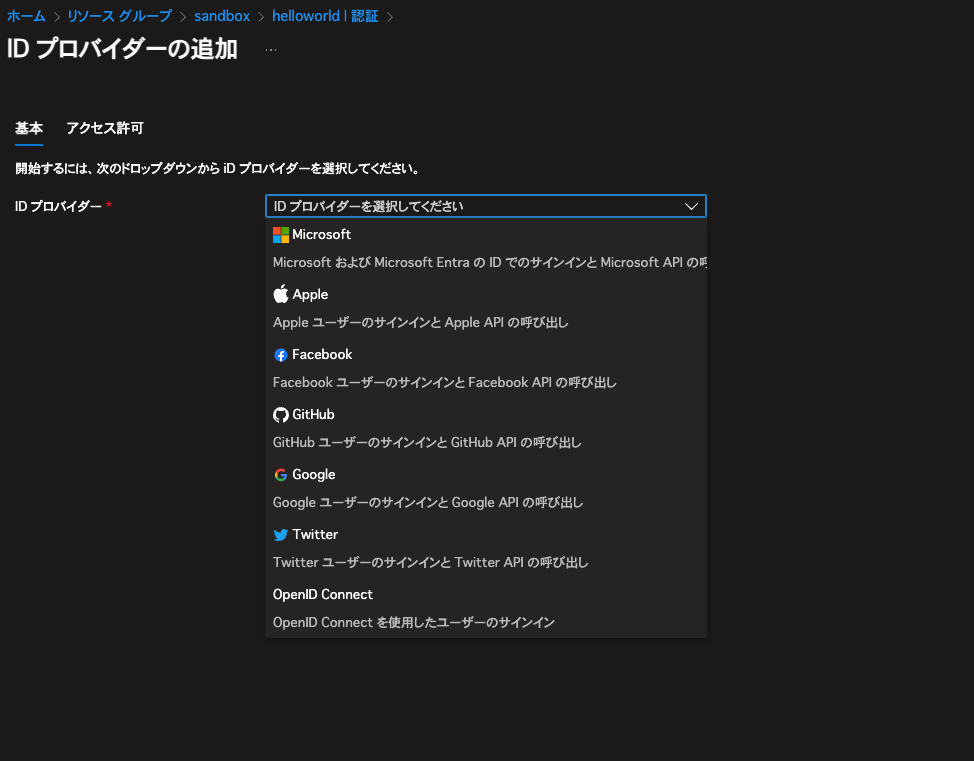Viewport: 974px width, 761px height.
Task: Click the Microsoft logo icon
Action: (x=281, y=235)
